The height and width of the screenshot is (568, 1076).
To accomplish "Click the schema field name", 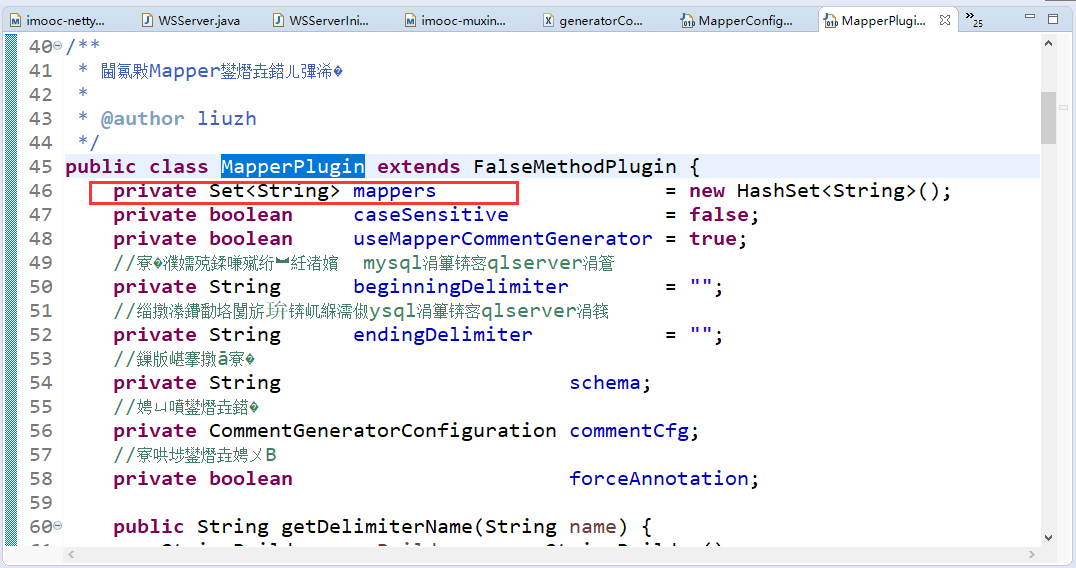I will pos(605,383).
